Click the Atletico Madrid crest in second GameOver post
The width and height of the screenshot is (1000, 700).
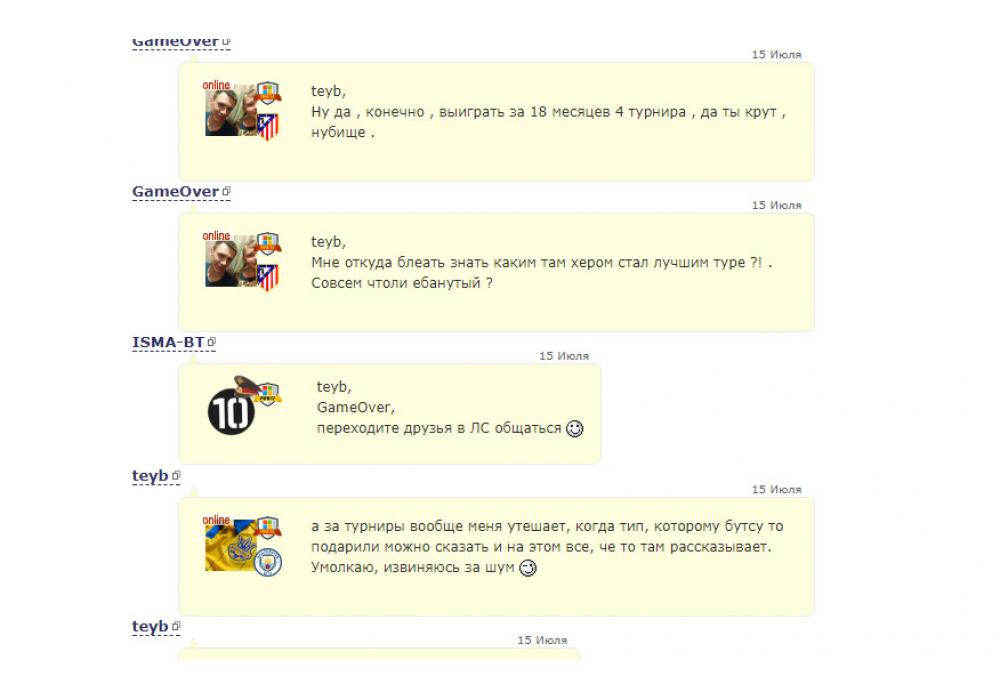pyautogui.click(x=268, y=277)
